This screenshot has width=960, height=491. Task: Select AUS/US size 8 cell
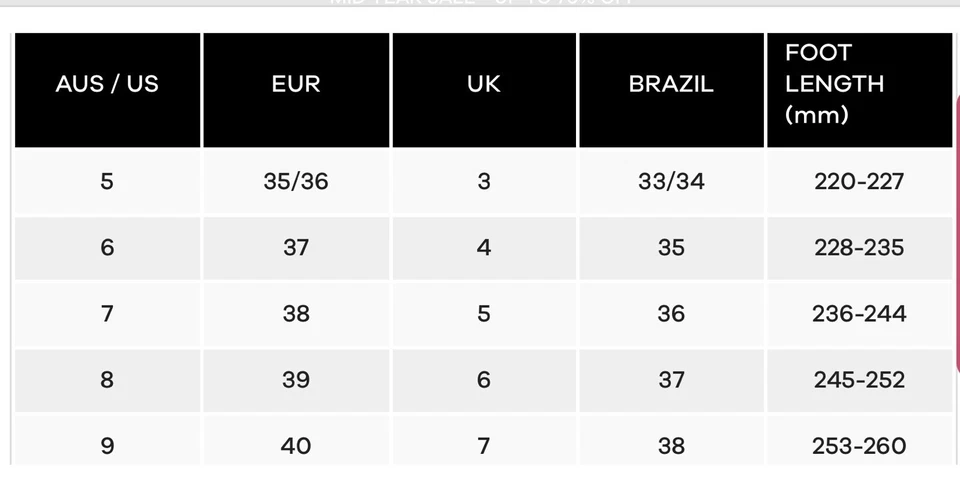[107, 379]
